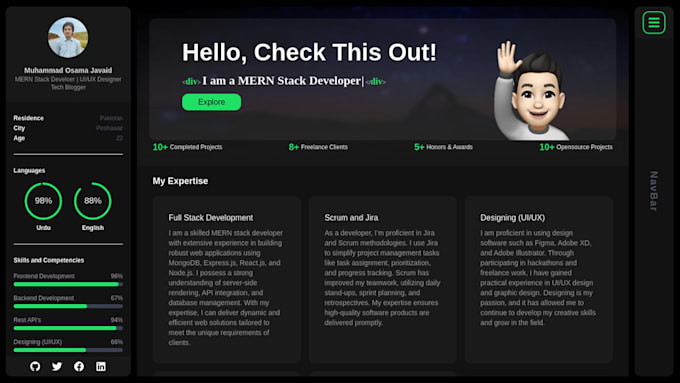Screen dimensions: 680x383
Task: Open the hamburger menu icon
Action: 654,23
